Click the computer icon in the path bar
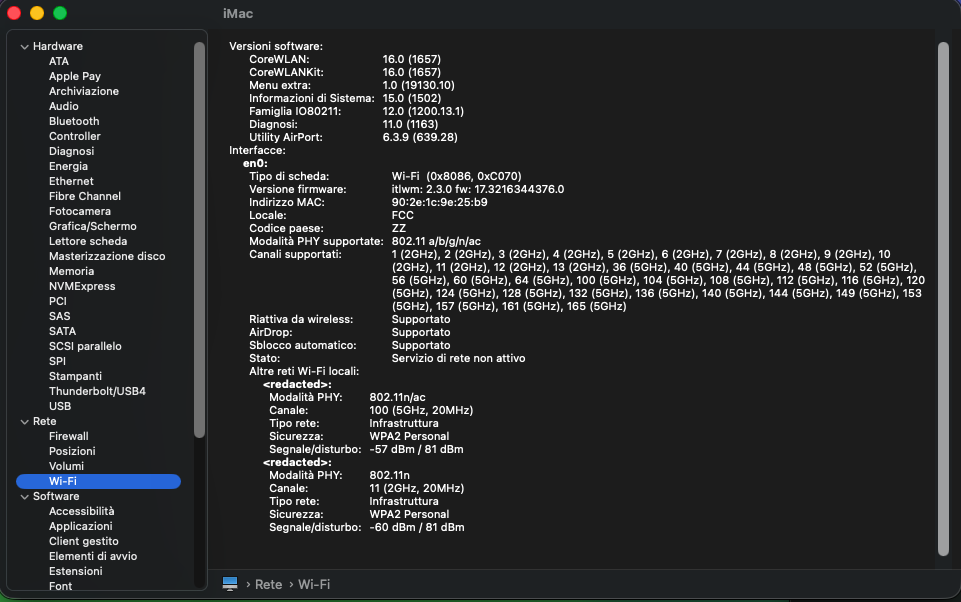This screenshot has height=602, width=961. pyautogui.click(x=230, y=584)
